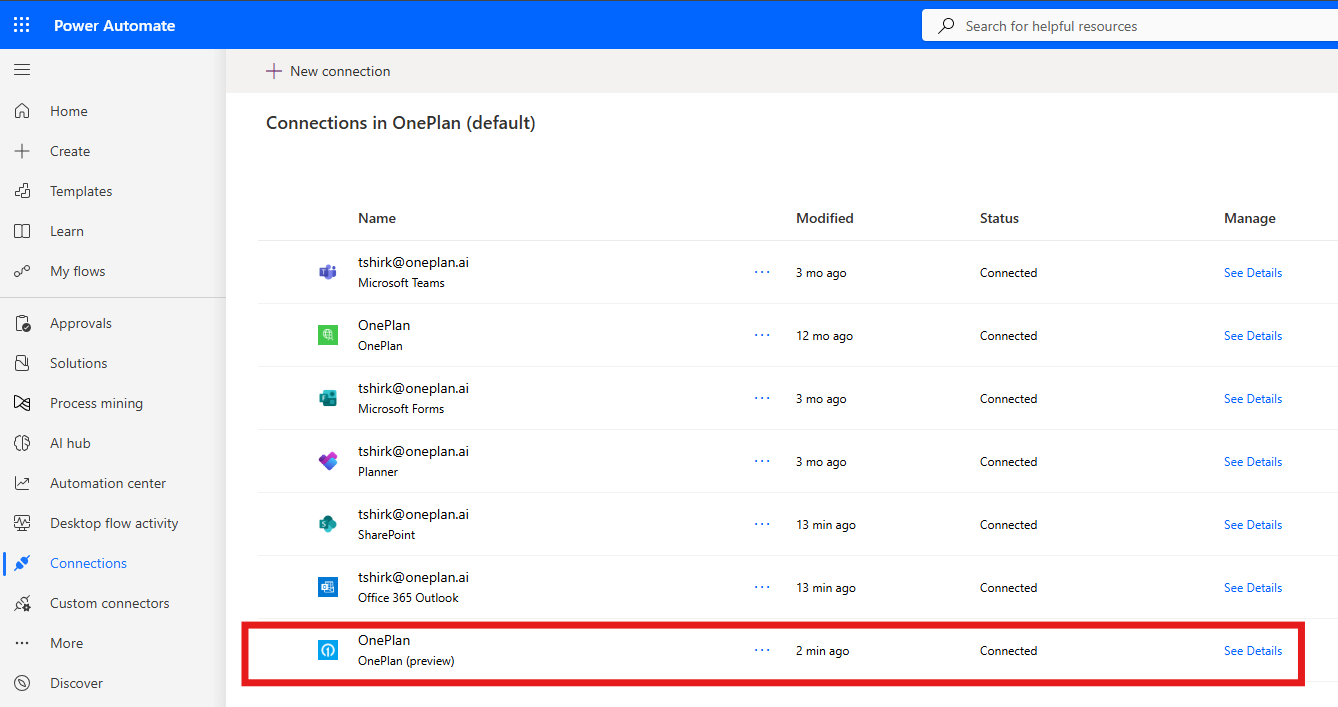This screenshot has width=1338, height=707.
Task: Click the Approvals icon in the sidebar
Action: 22,323
